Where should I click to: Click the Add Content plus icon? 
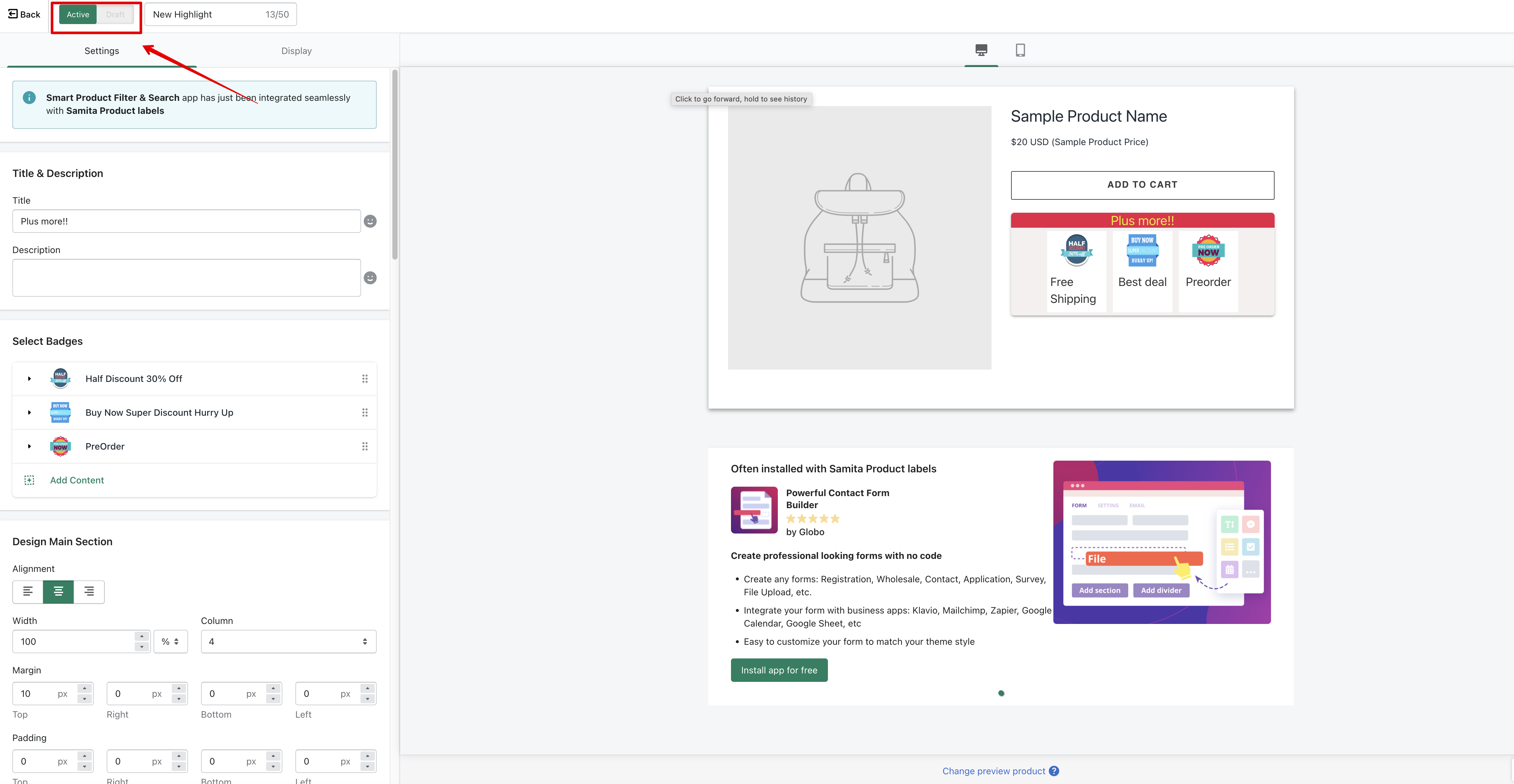click(29, 480)
